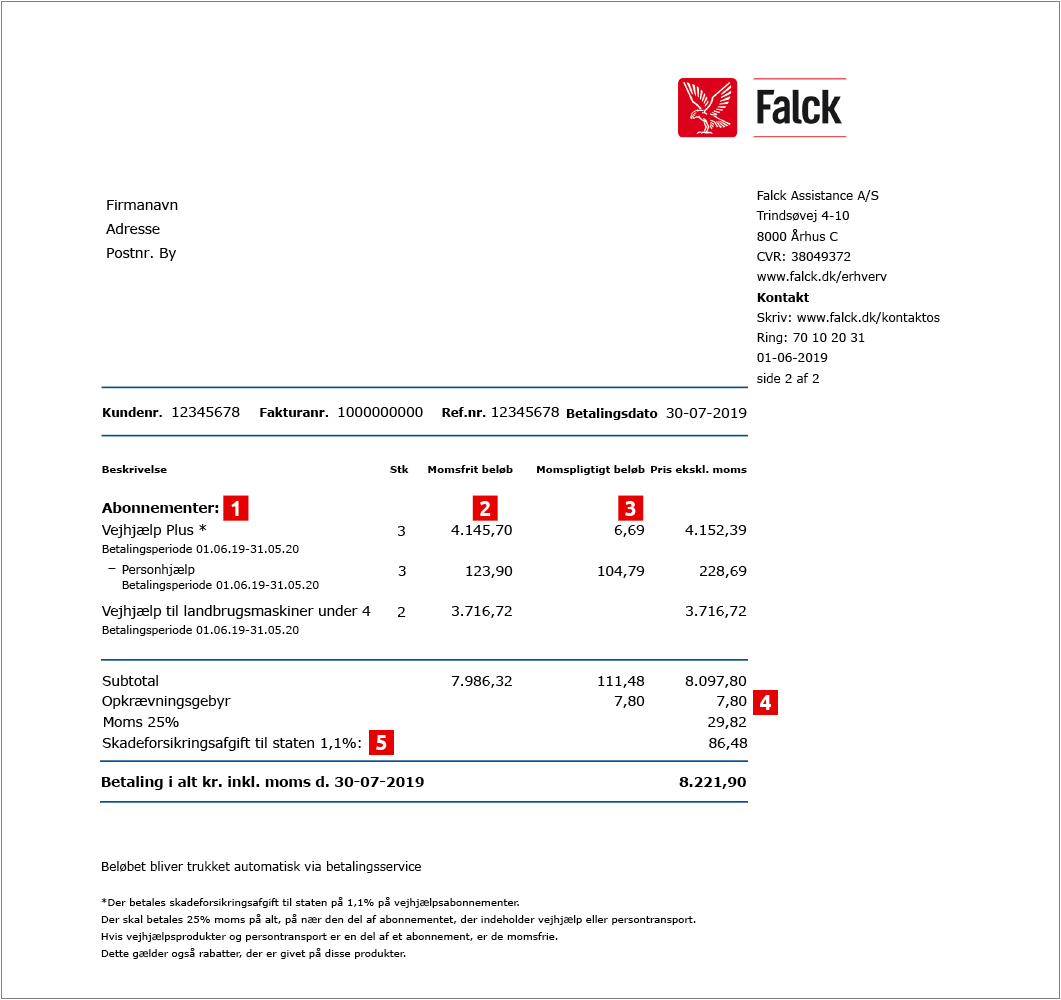Image resolution: width=1061 pixels, height=1000 pixels.
Task: Select the Vejhjælp Plus * line item
Action: point(154,530)
